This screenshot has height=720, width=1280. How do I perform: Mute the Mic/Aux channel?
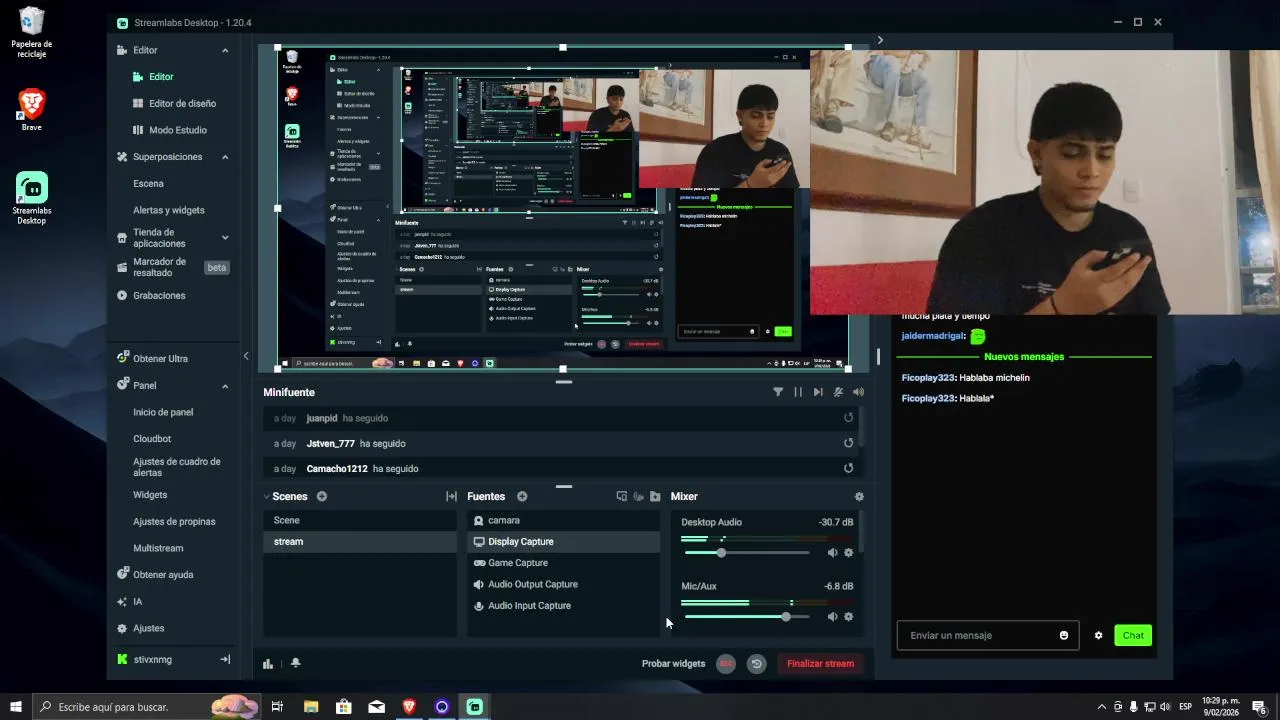point(832,617)
